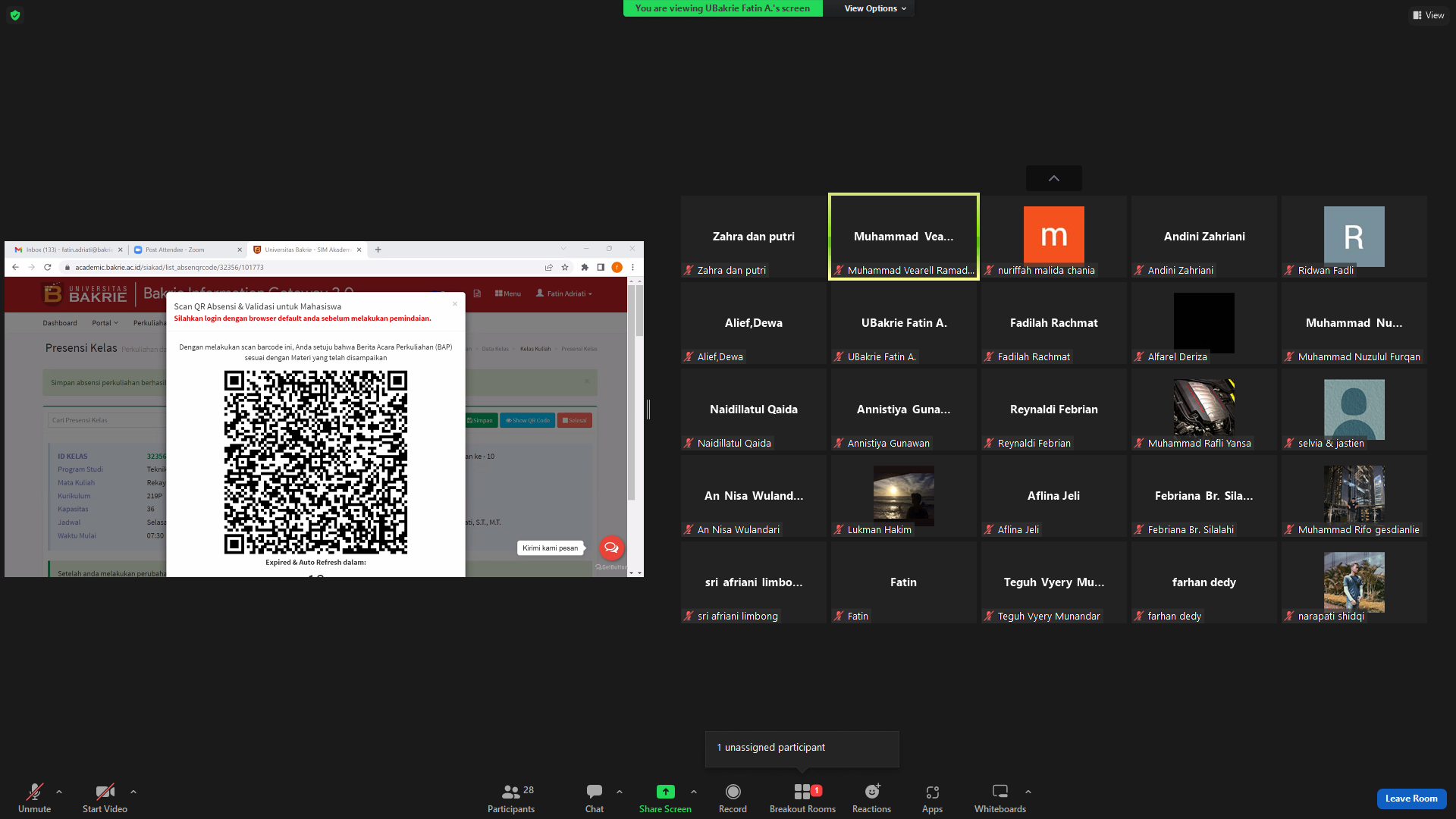Unmute the microphone
The image size is (1456, 819).
tap(35, 798)
